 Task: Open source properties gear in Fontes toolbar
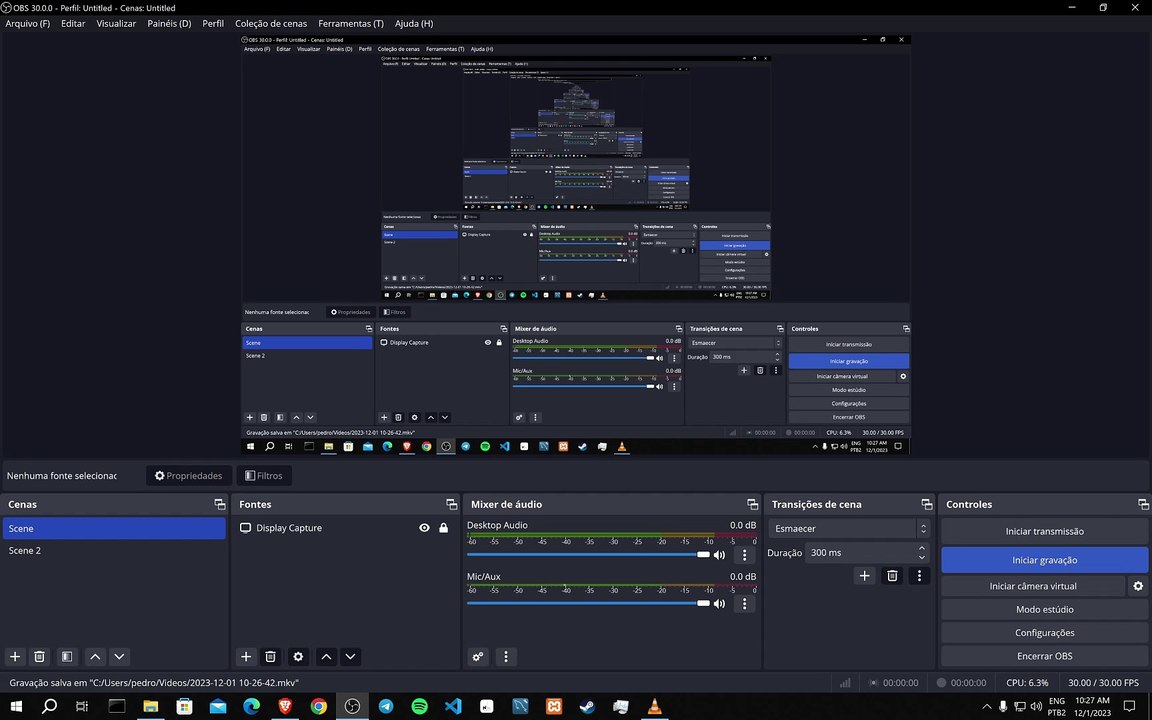(298, 656)
